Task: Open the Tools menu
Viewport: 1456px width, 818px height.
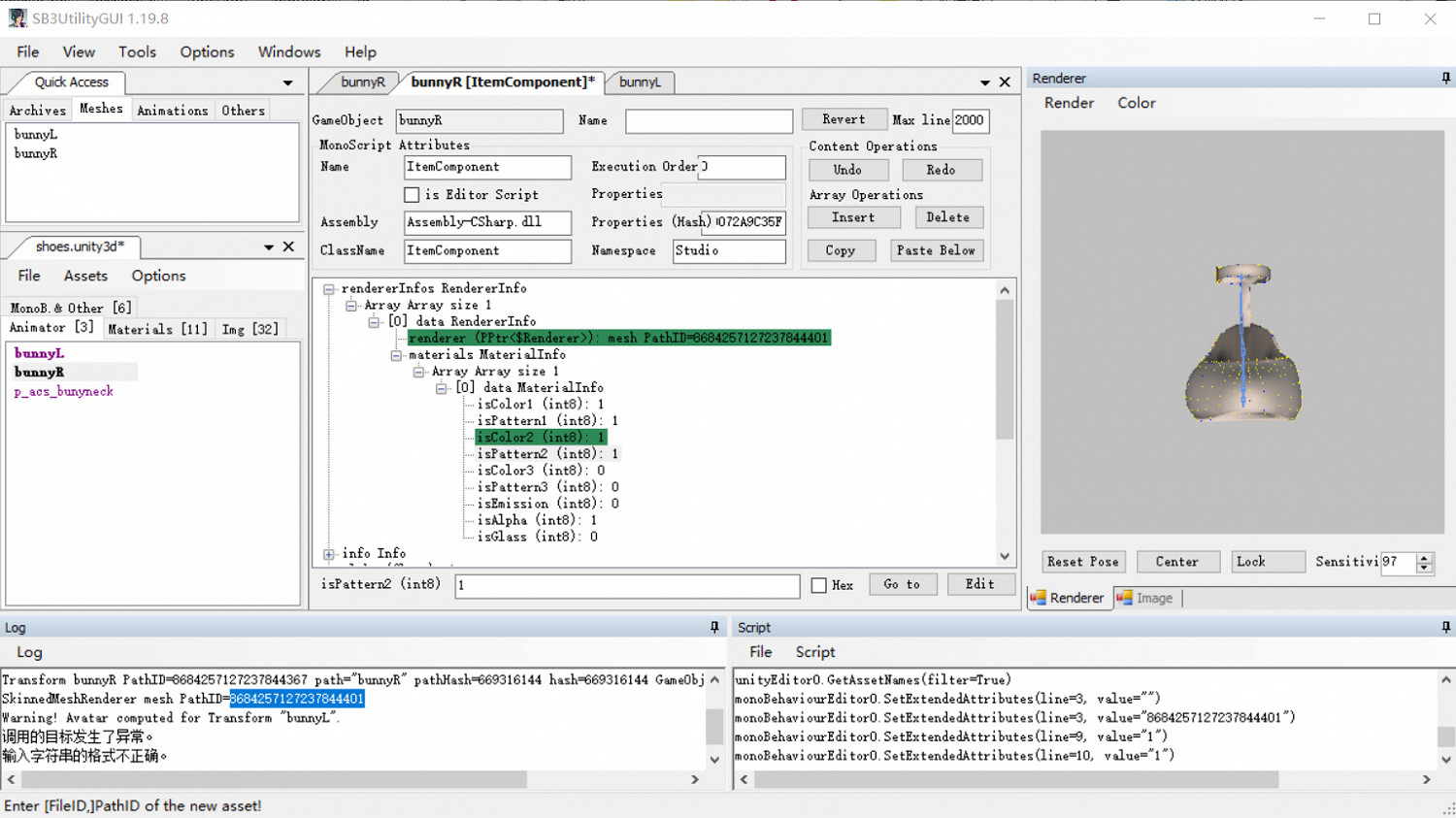Action: point(137,52)
